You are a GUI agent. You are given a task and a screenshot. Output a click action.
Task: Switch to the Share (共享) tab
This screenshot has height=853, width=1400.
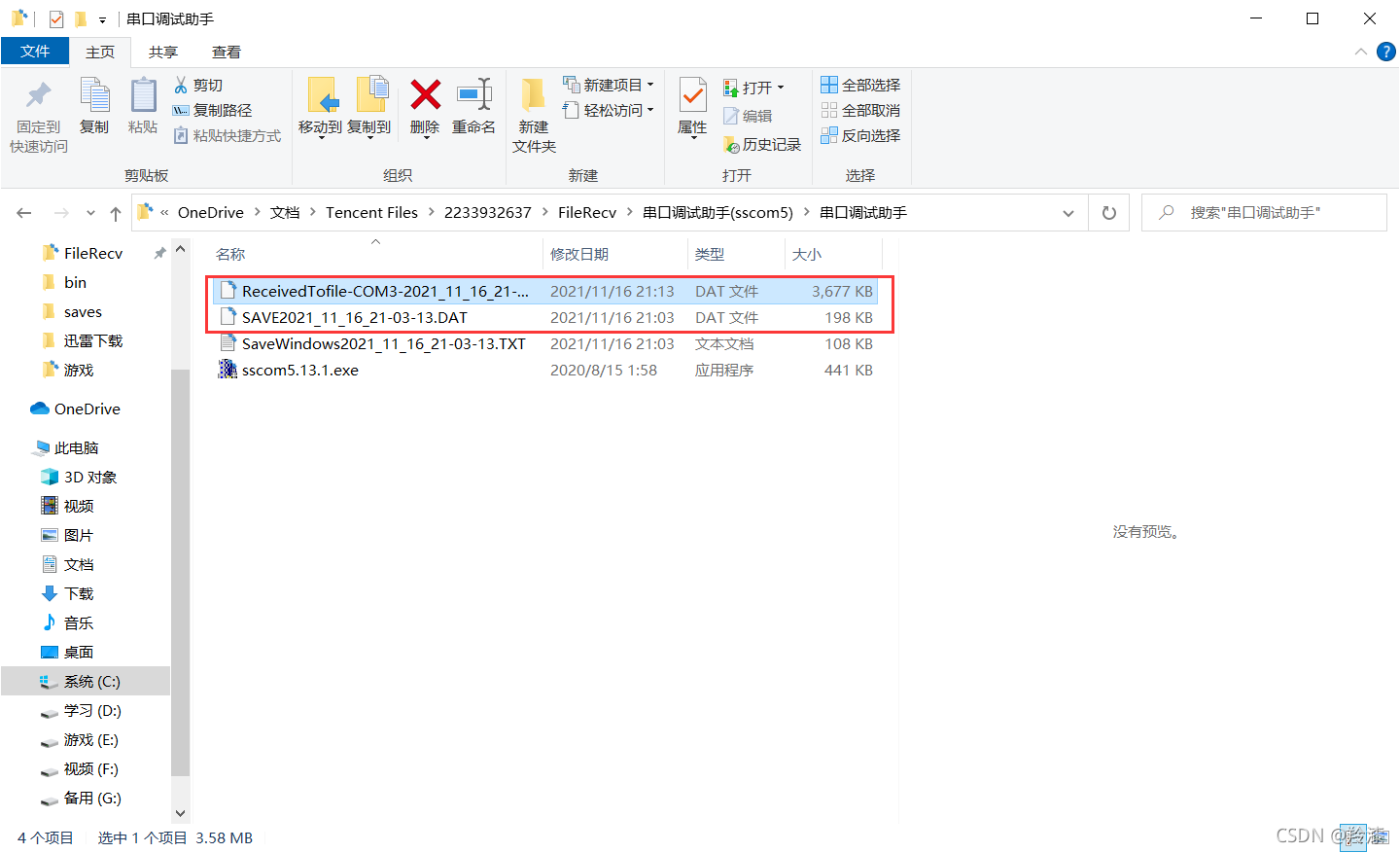[x=163, y=53]
